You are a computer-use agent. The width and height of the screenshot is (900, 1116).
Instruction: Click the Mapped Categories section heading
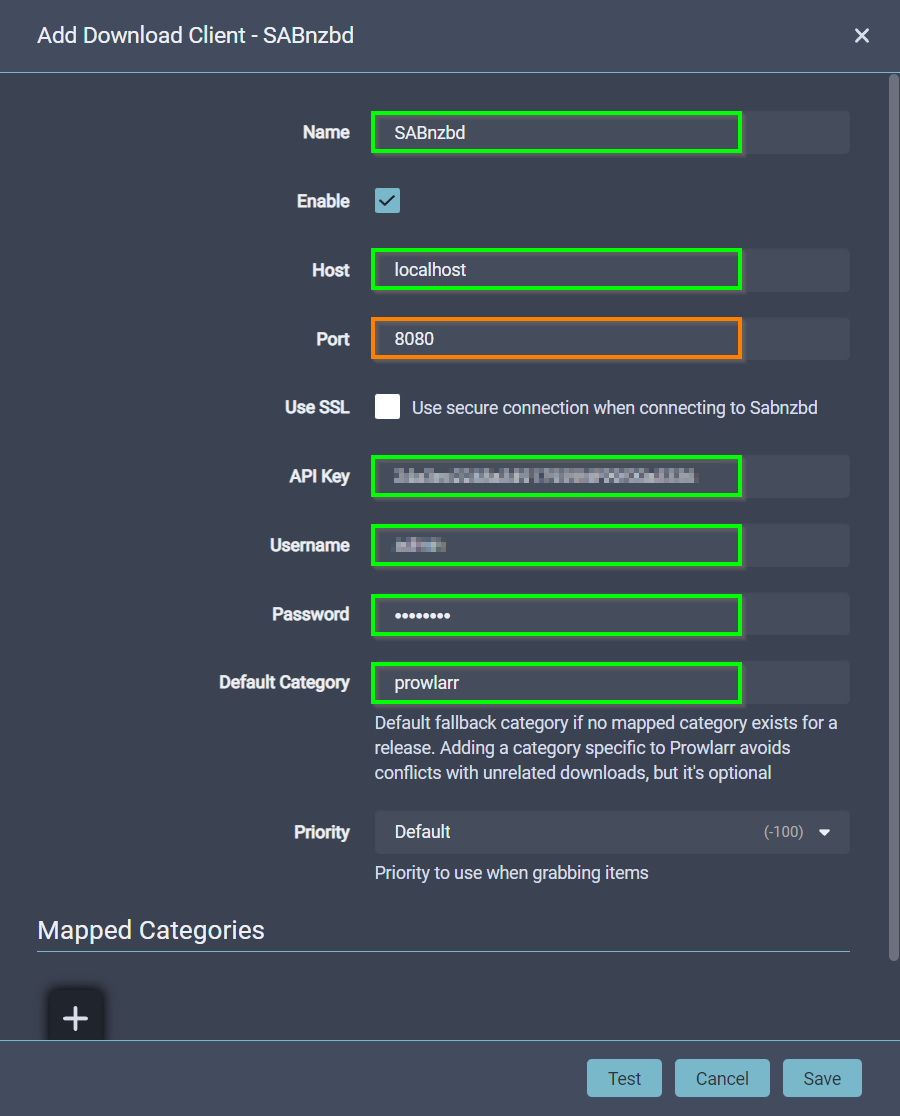pos(151,930)
